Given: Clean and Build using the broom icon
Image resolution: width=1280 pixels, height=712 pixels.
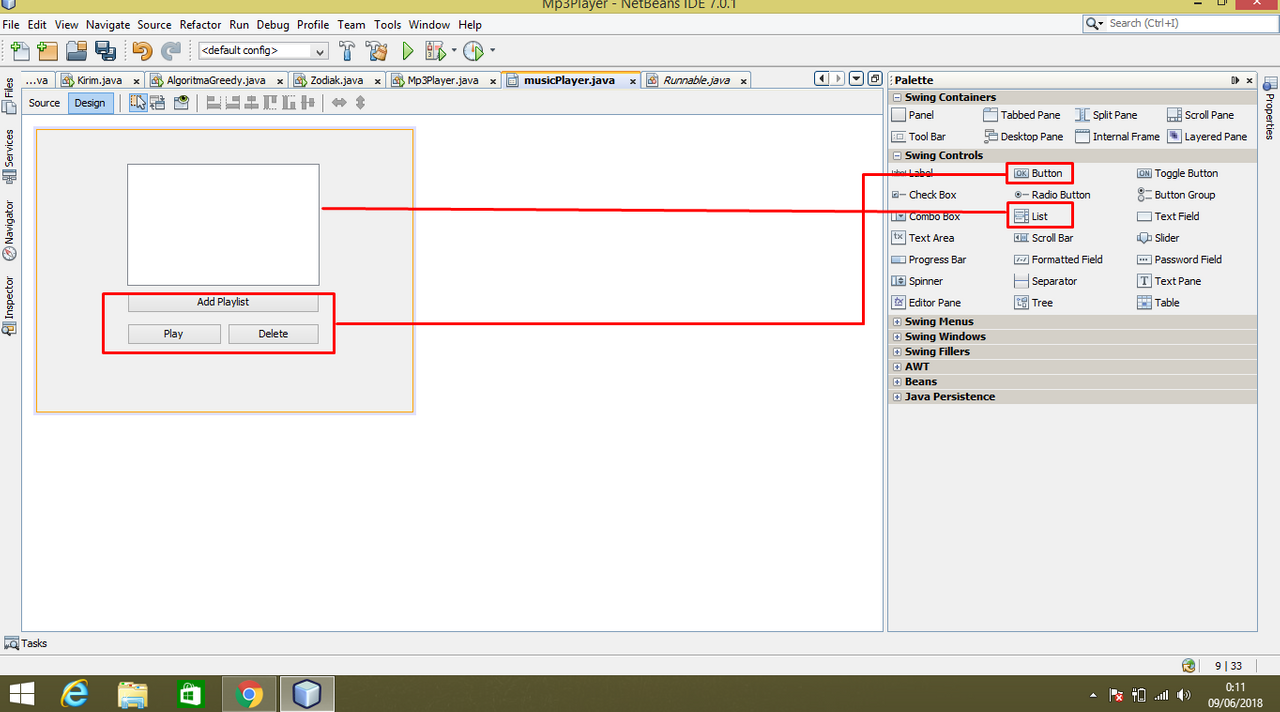Looking at the screenshot, I should tap(377, 50).
